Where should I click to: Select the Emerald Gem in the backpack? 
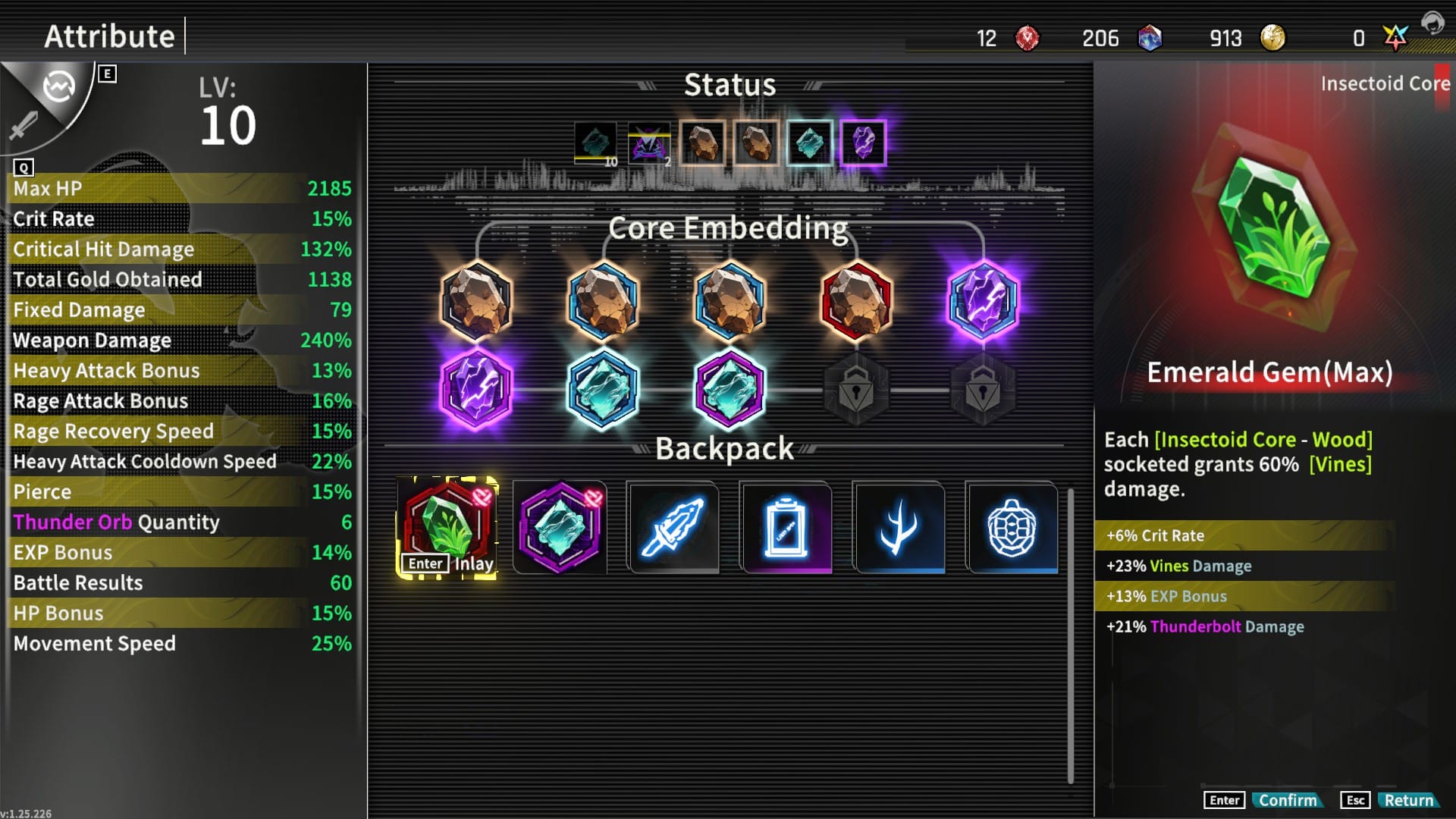(447, 527)
